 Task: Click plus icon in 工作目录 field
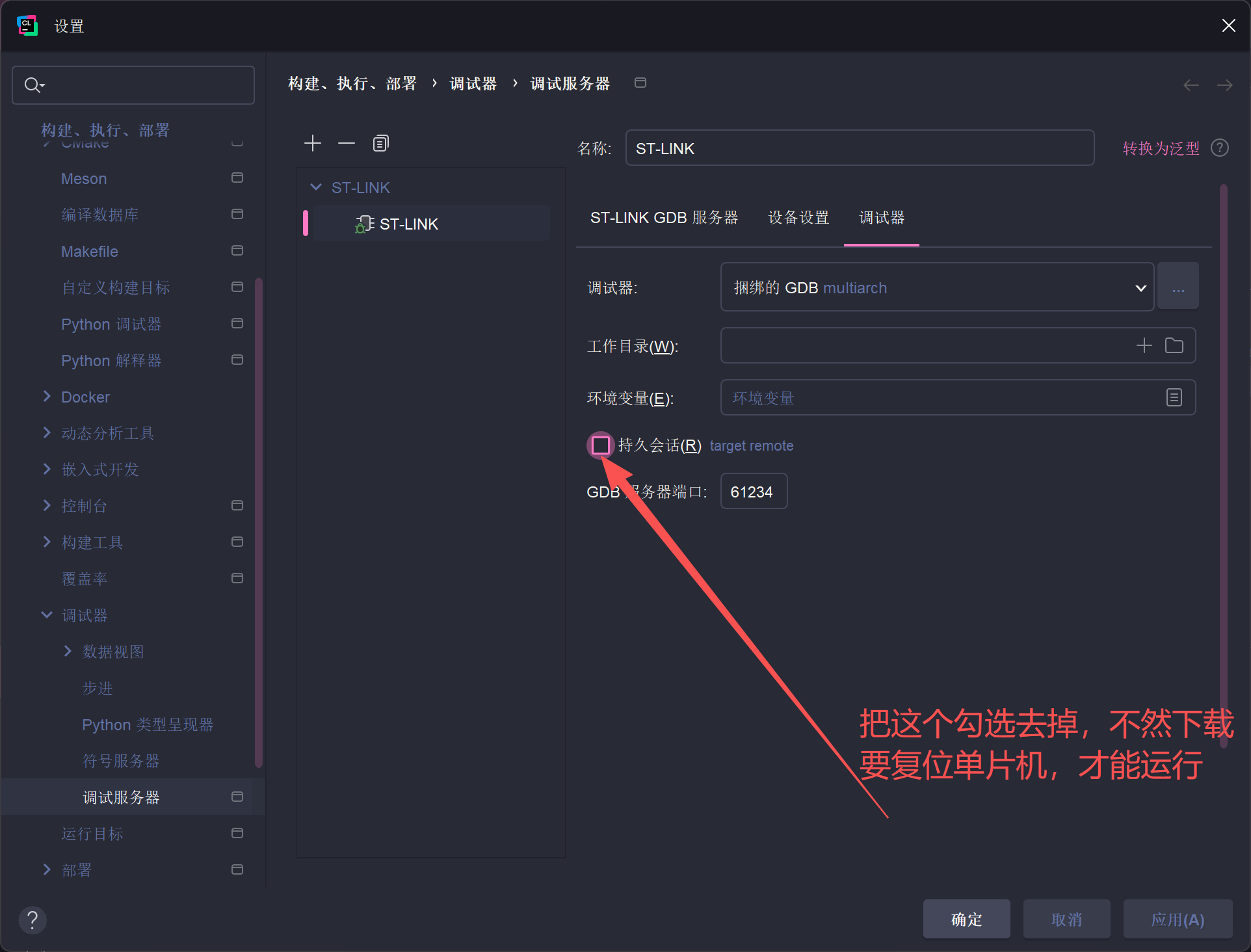click(x=1144, y=345)
